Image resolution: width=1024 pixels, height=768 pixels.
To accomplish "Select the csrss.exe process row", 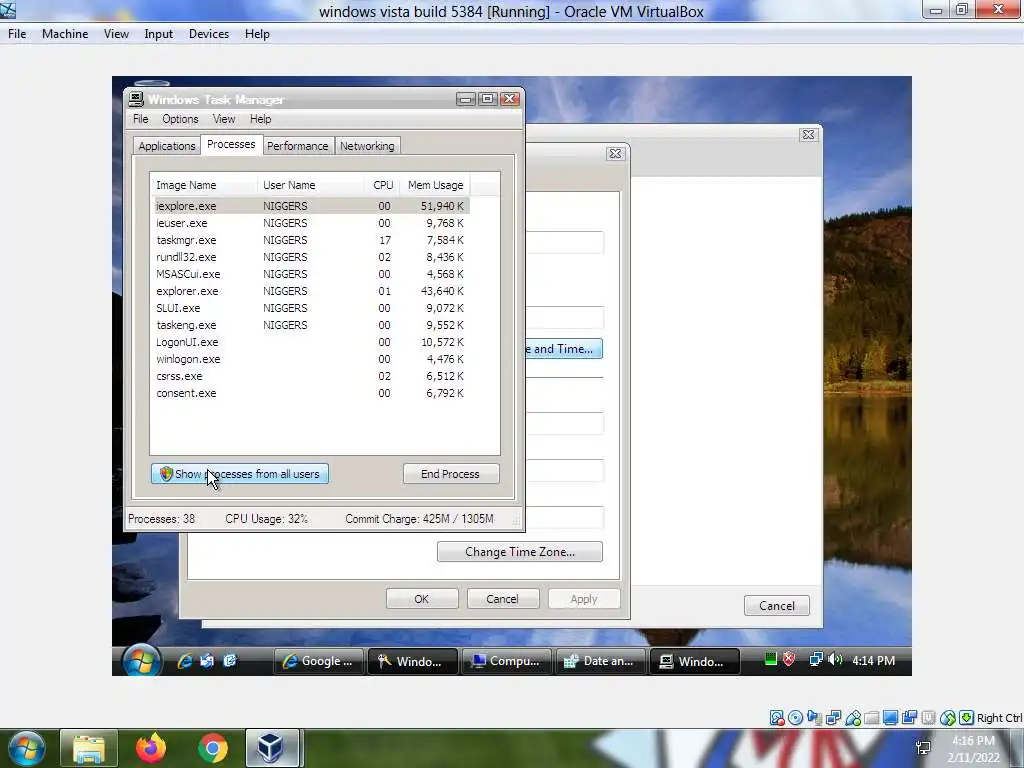I will pyautogui.click(x=312, y=376).
